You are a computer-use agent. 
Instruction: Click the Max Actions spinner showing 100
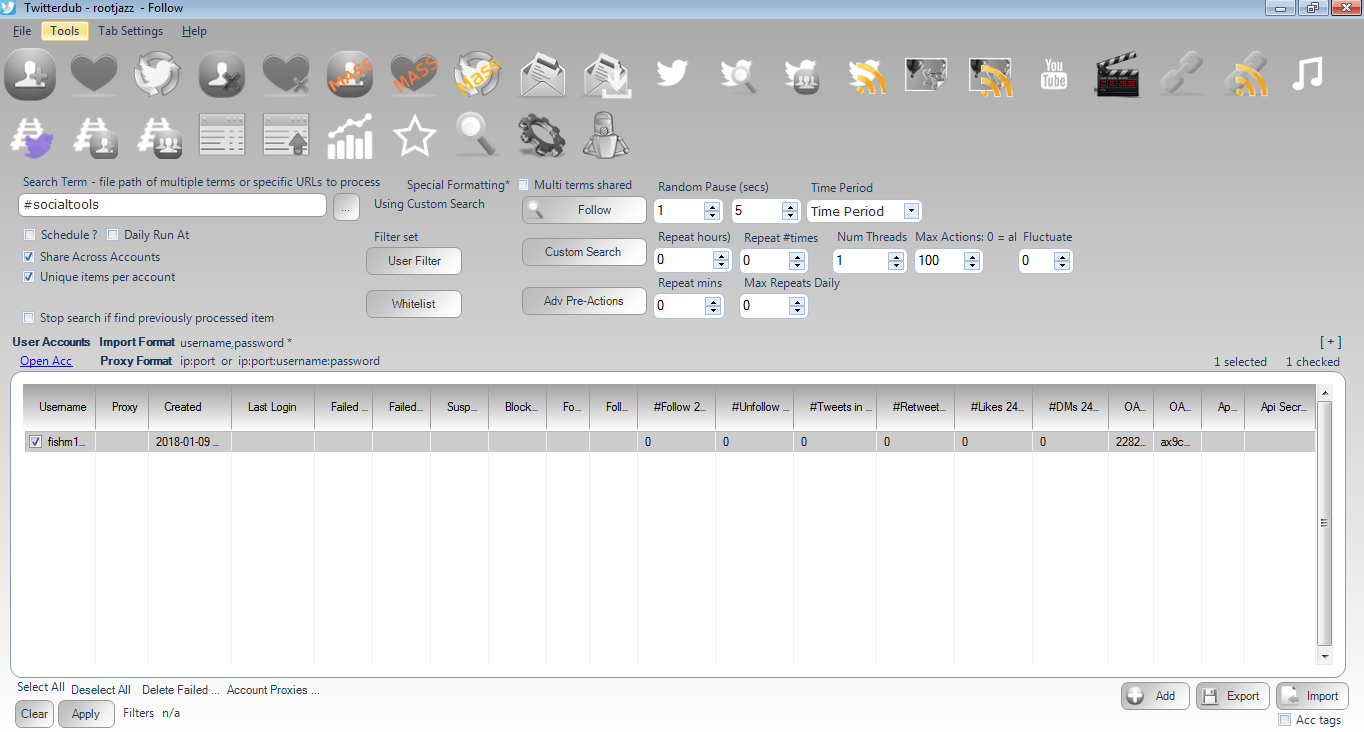(948, 261)
